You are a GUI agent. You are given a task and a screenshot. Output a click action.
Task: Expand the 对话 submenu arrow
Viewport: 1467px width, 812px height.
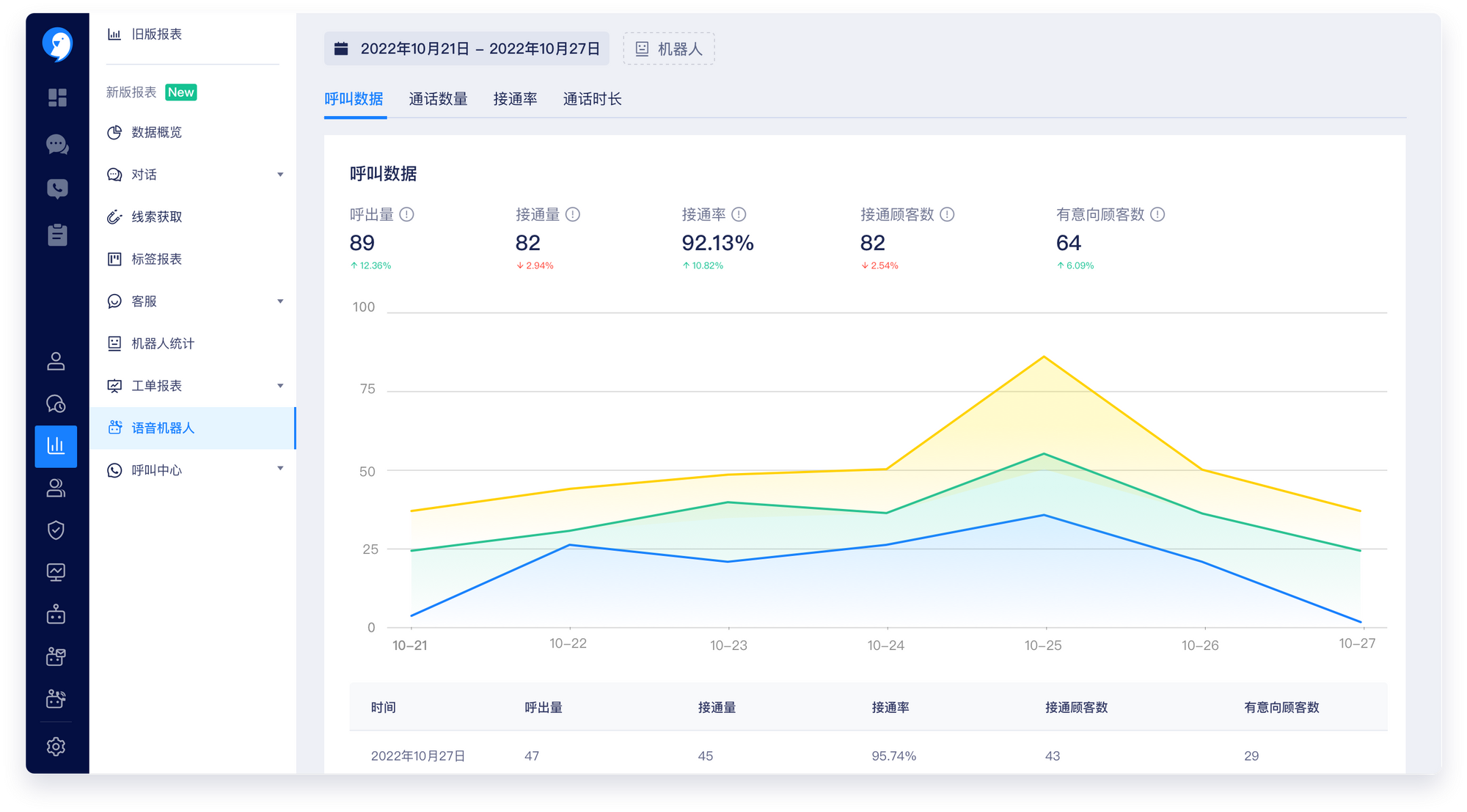(x=280, y=175)
